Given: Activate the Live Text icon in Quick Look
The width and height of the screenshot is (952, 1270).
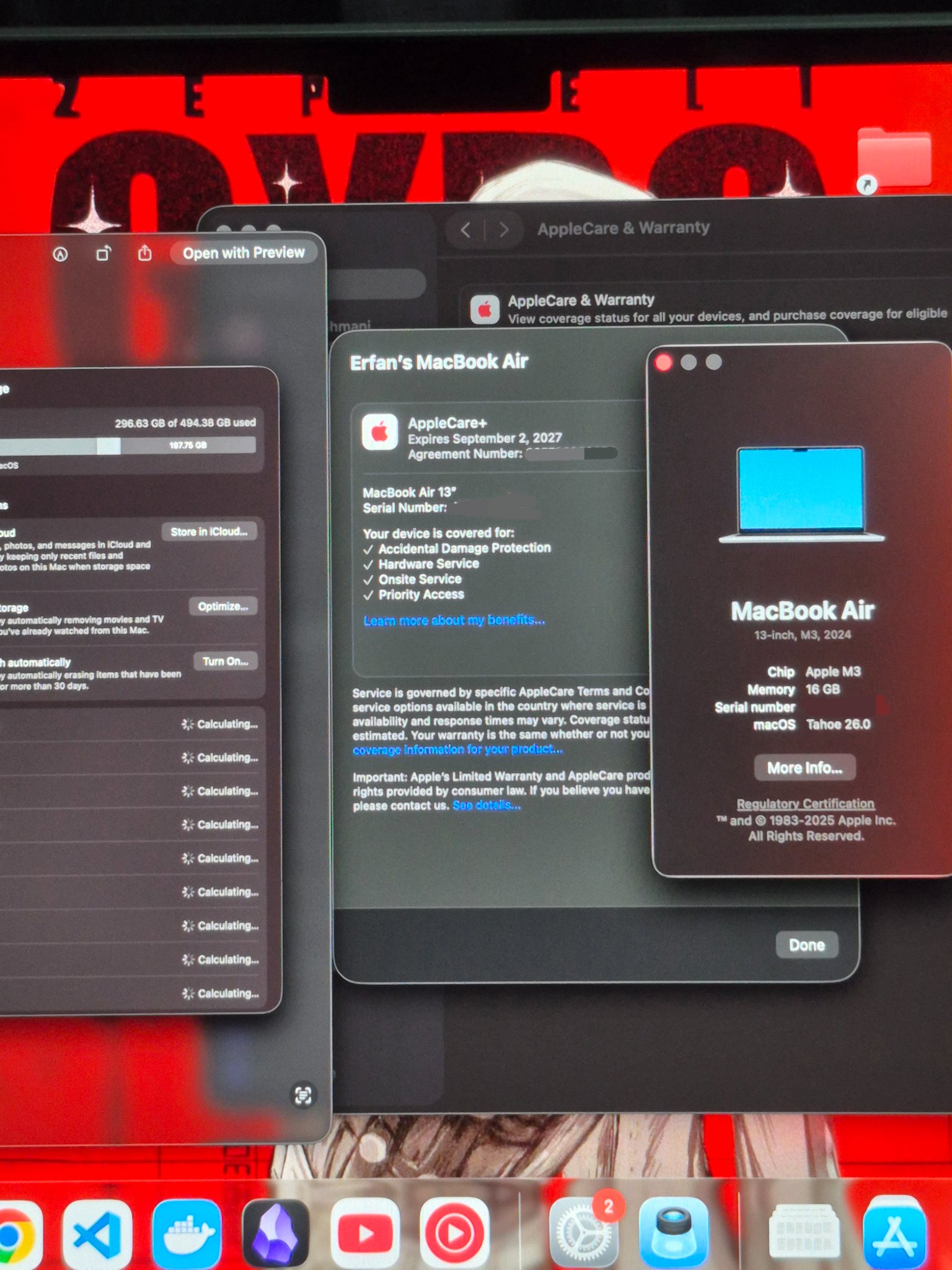Looking at the screenshot, I should pos(303,1096).
